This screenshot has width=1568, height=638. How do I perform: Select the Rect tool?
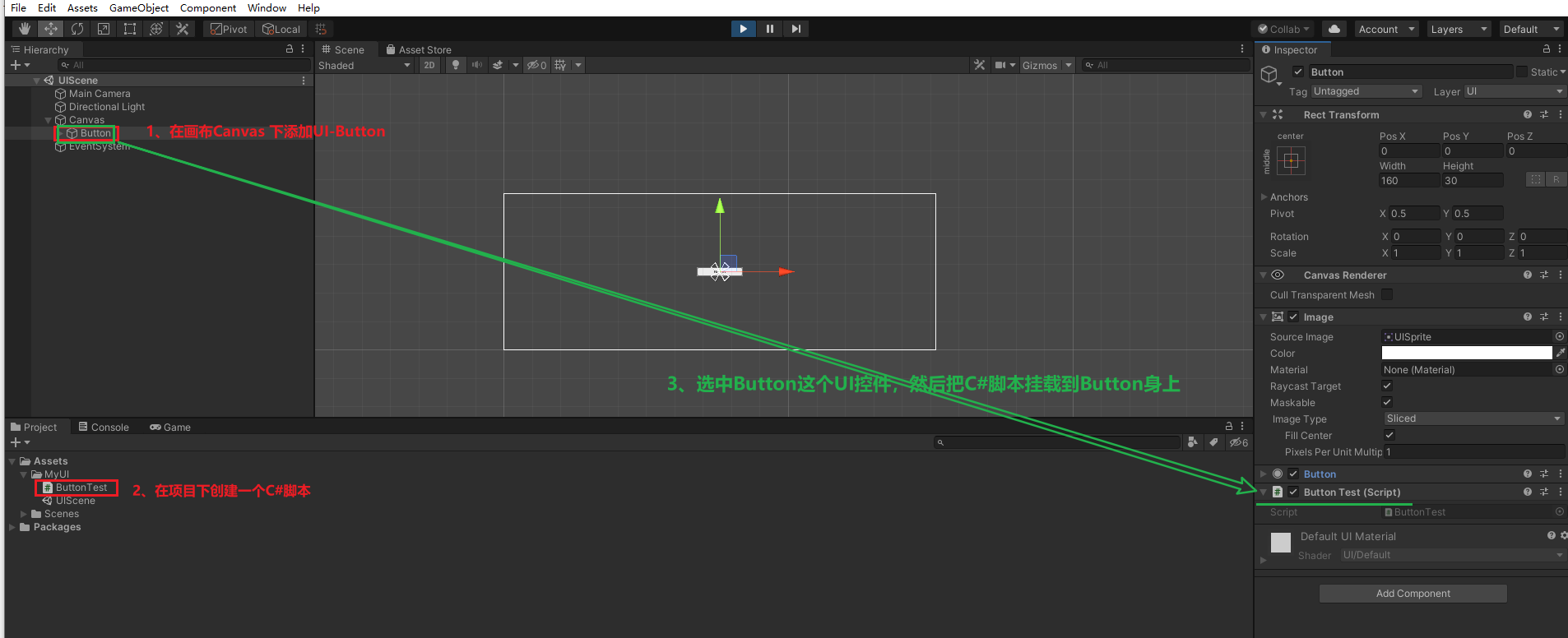coord(130,29)
